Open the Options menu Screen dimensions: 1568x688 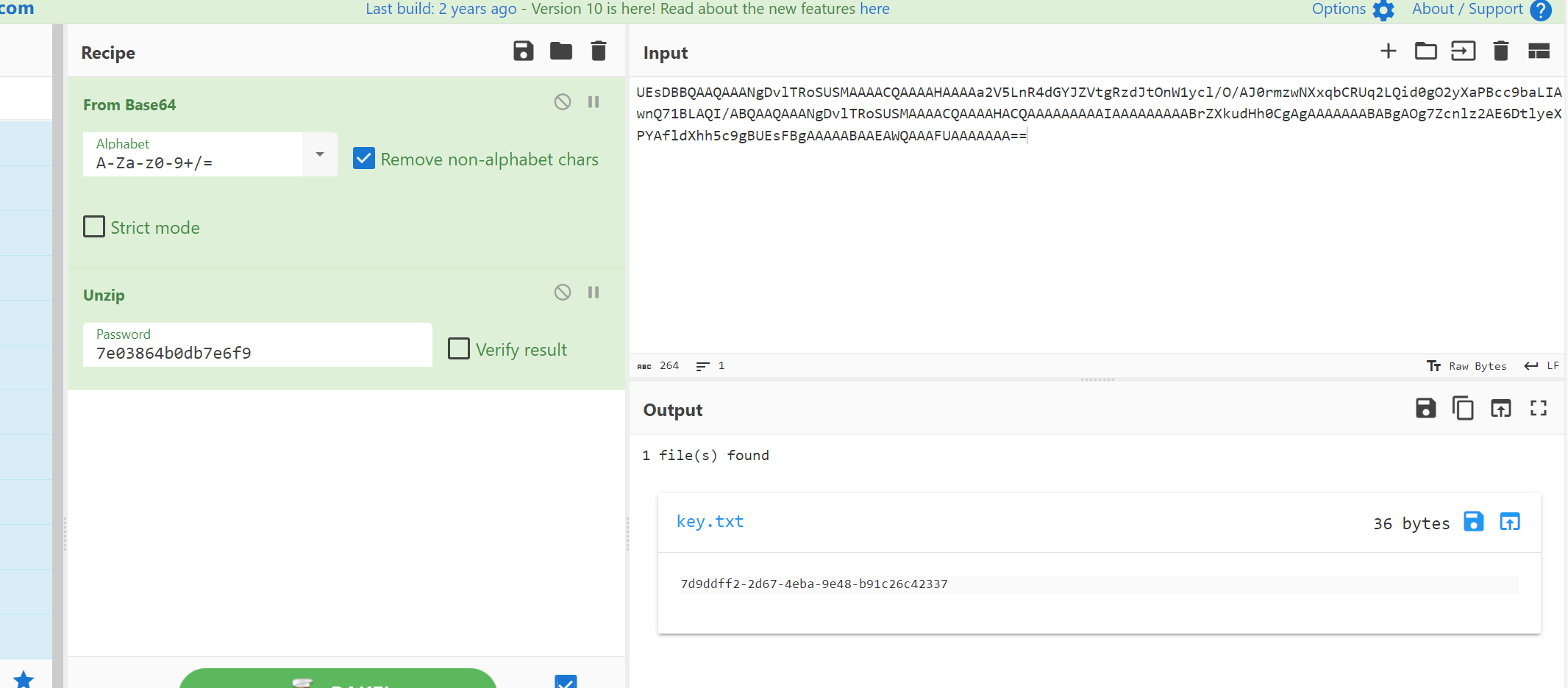1352,10
